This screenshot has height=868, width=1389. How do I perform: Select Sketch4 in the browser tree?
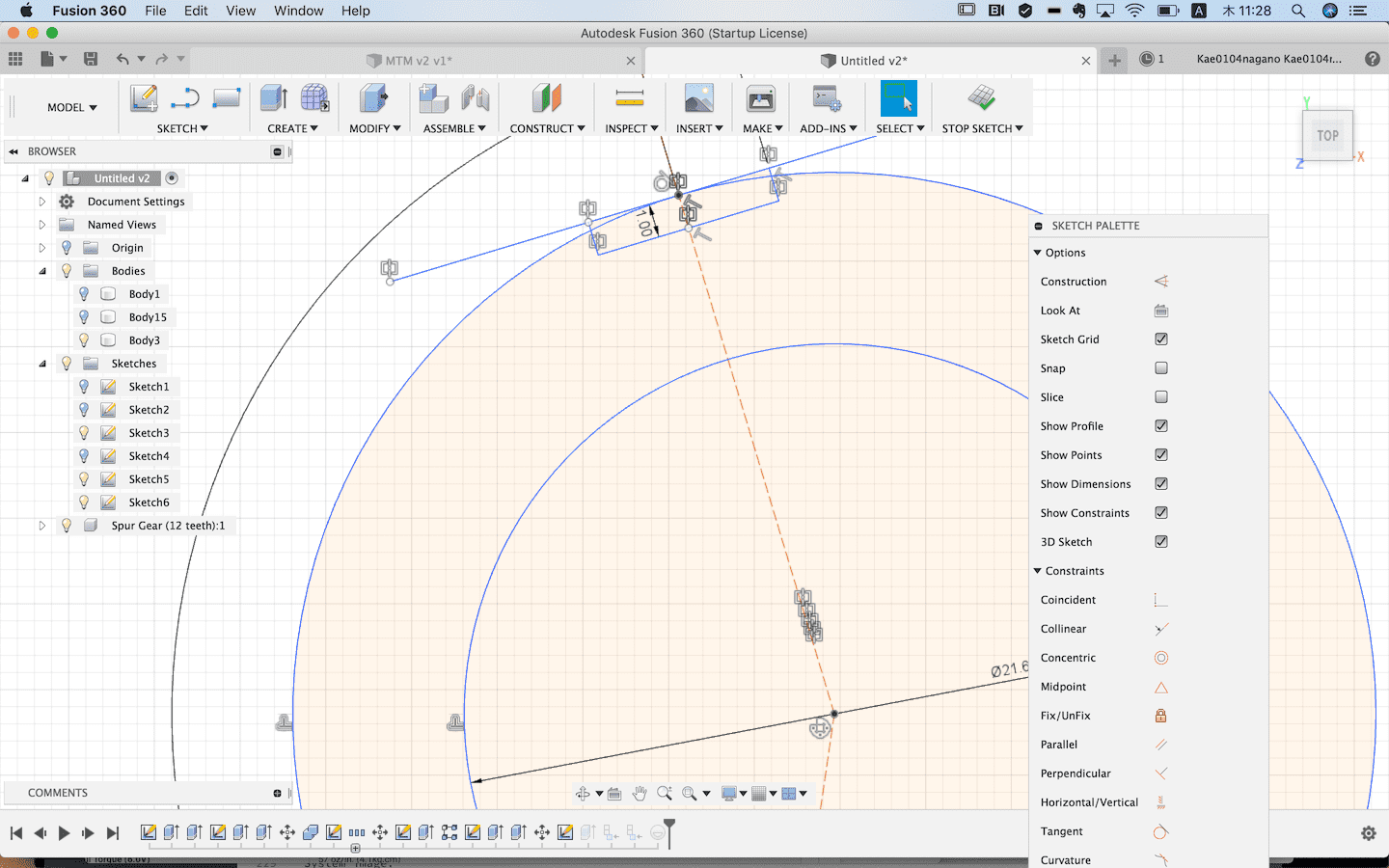coord(149,456)
